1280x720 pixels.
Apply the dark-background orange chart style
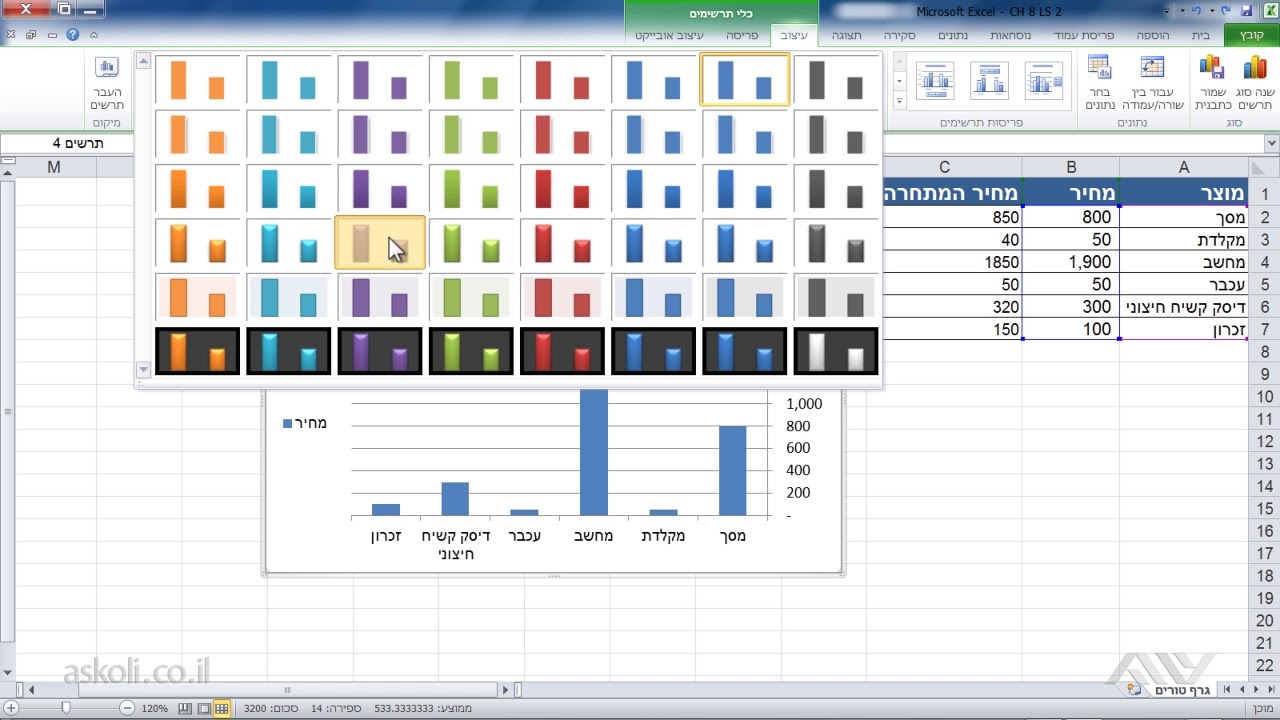click(198, 351)
